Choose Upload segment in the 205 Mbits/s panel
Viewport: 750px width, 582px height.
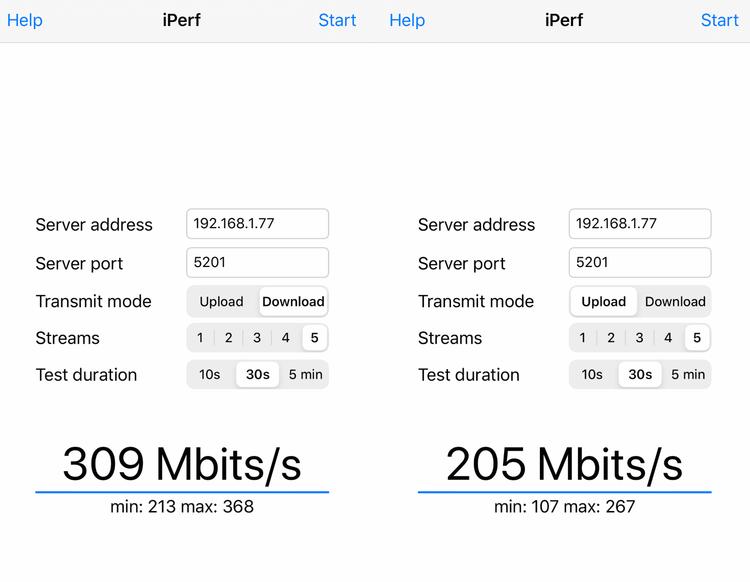click(604, 301)
